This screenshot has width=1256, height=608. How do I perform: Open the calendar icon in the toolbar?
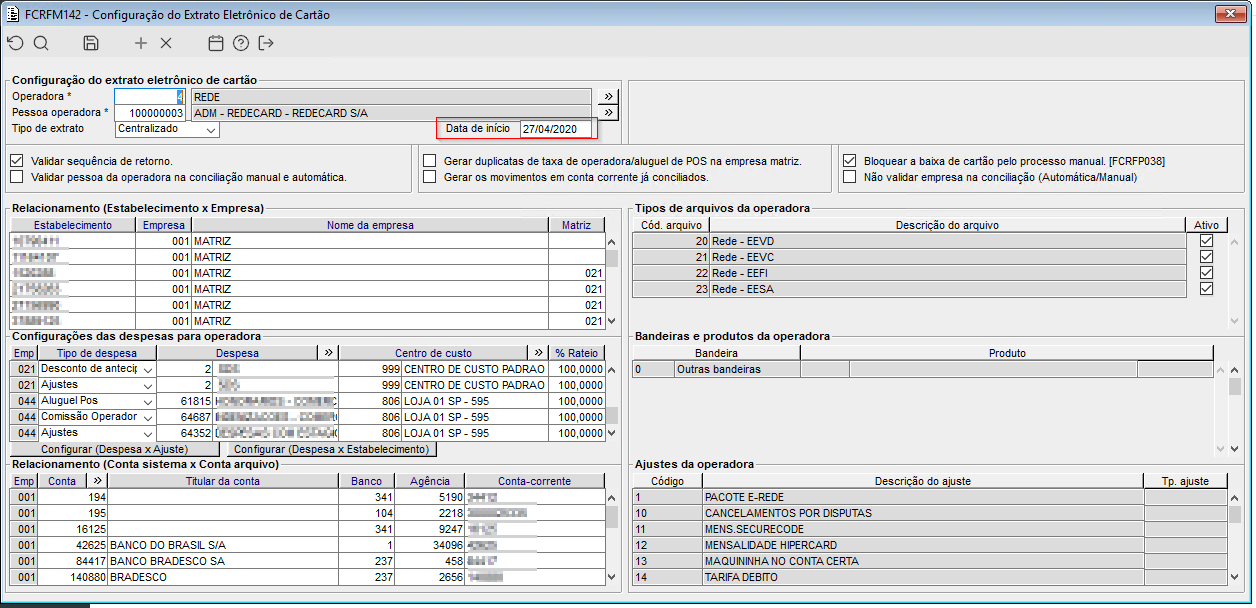coord(215,43)
